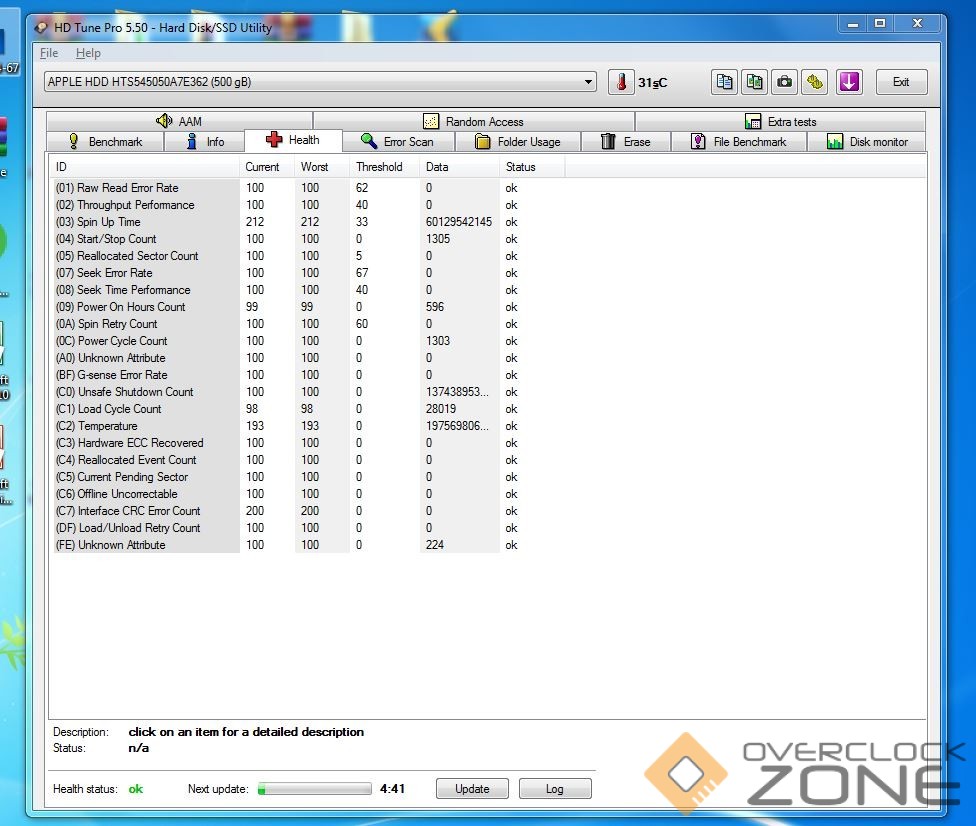Switch to the Random Access tab
976x826 pixels.
(474, 121)
